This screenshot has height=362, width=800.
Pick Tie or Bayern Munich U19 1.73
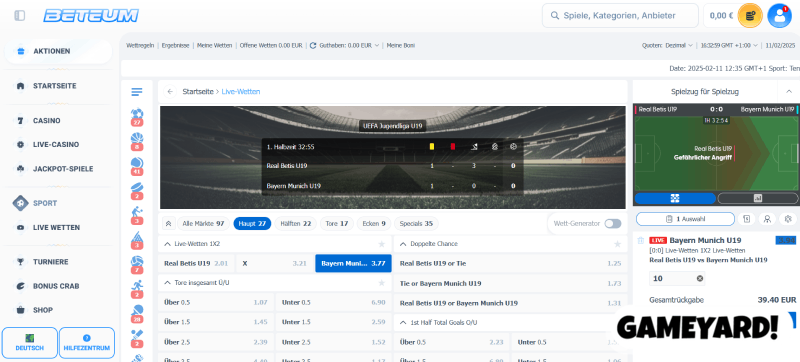click(x=511, y=283)
